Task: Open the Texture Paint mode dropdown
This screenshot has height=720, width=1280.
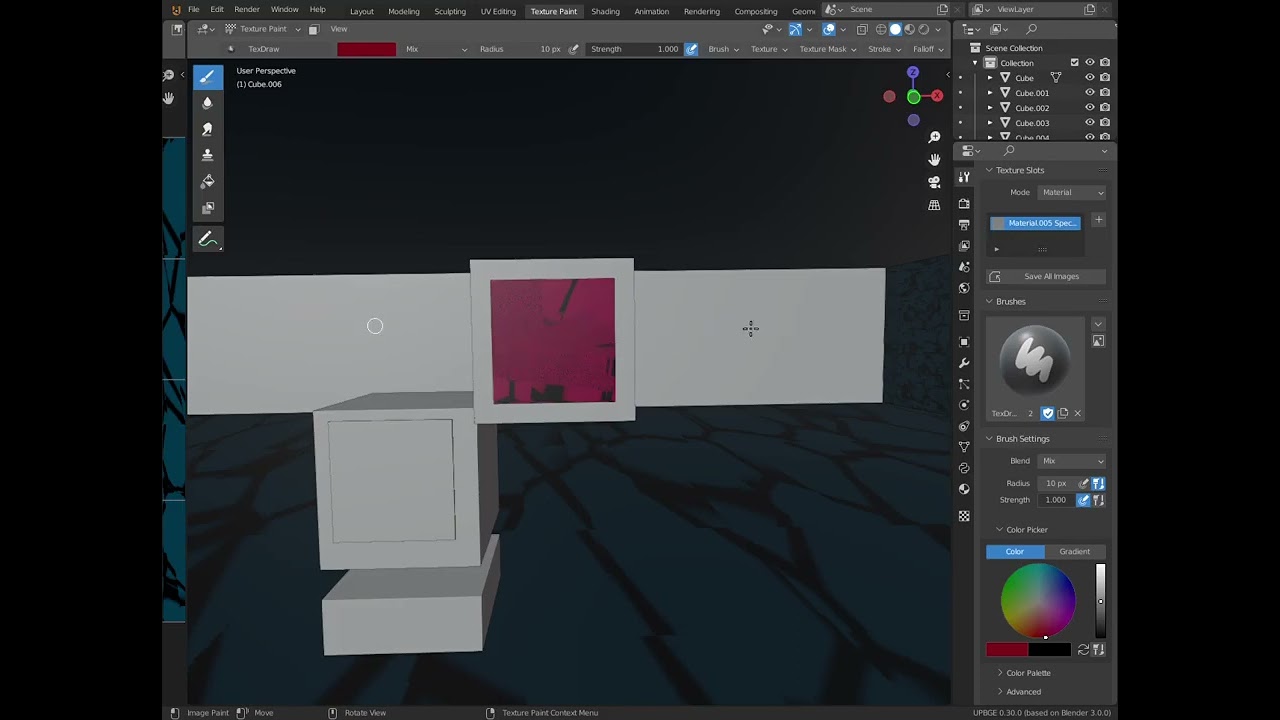Action: [263, 29]
